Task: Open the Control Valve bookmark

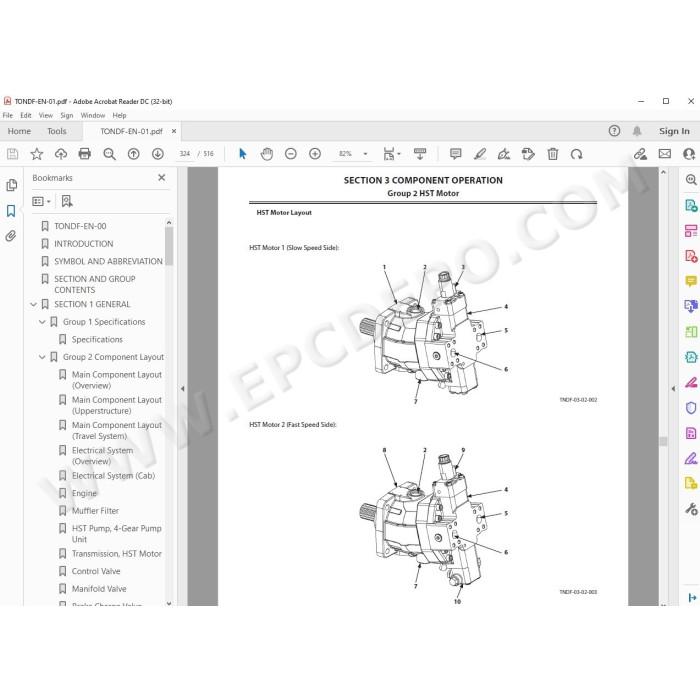Action: coord(96,571)
